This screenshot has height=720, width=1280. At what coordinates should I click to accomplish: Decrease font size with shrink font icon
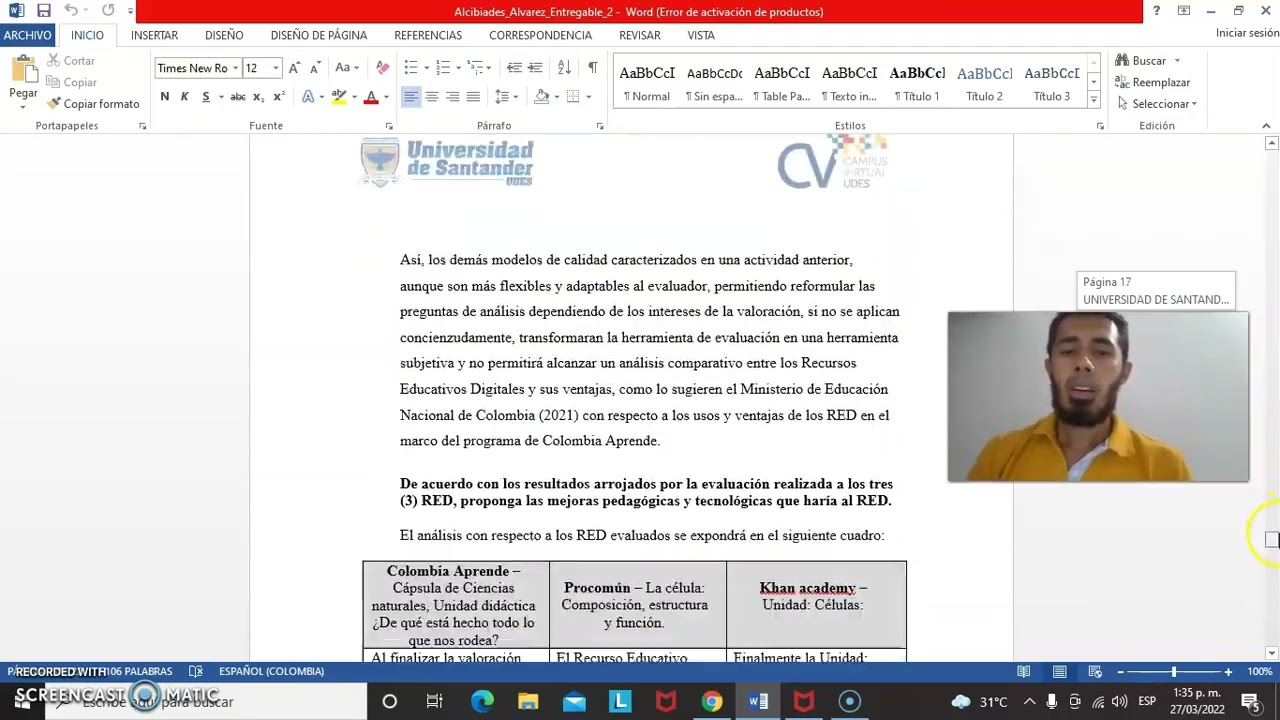315,68
